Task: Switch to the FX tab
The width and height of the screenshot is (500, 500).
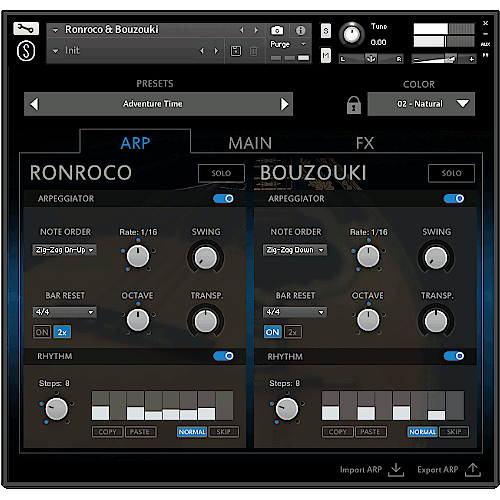Action: pos(365,143)
